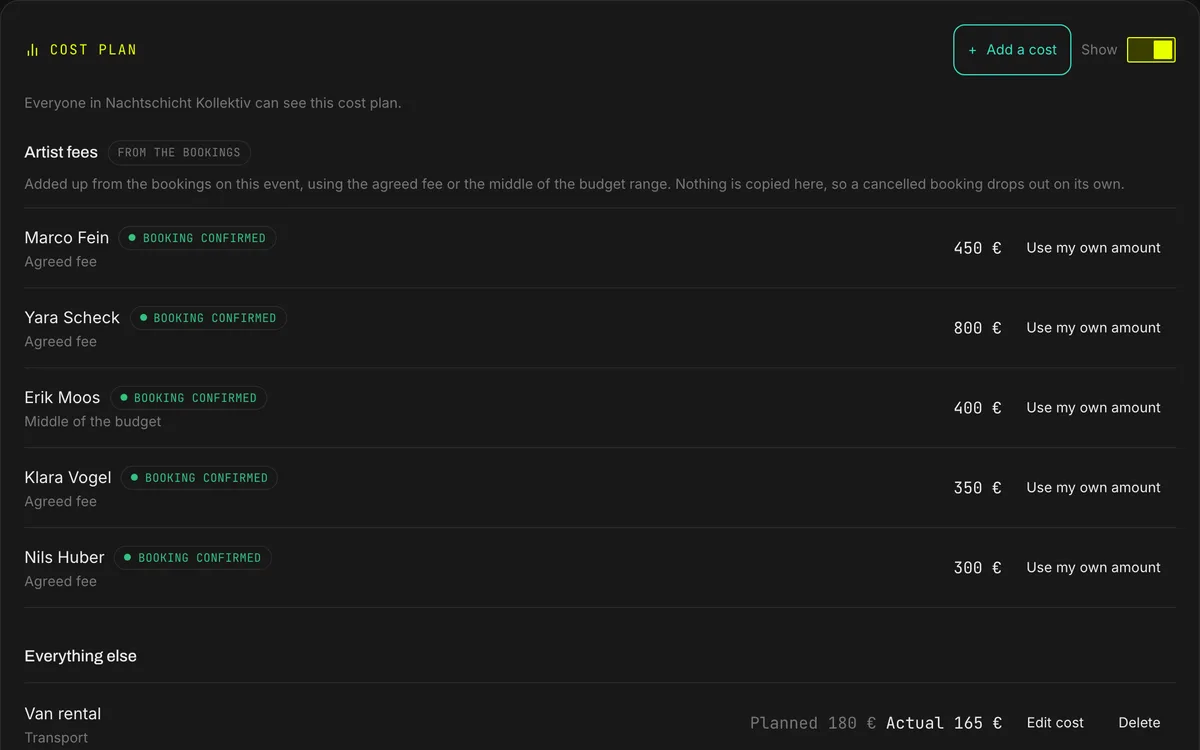1200x750 pixels.
Task: Click Klara Vogel's Booking Confirmed badge
Action: [199, 478]
